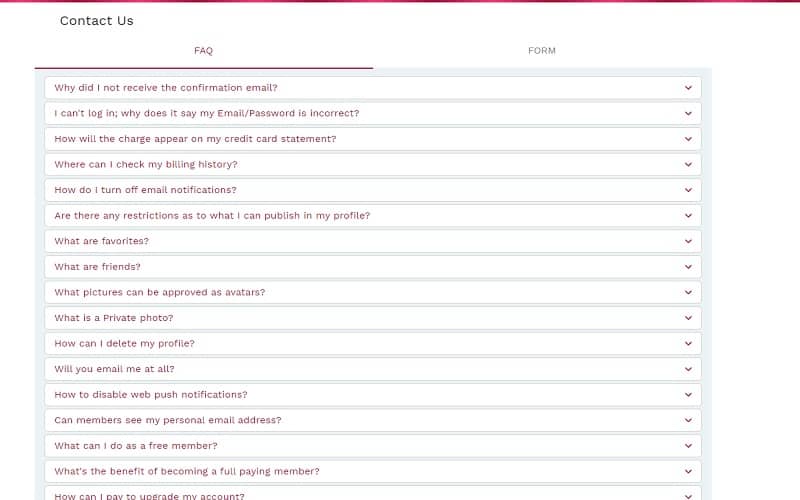Click chevron beside full paying member benefit question
Image resolution: width=800 pixels, height=500 pixels.
point(688,471)
